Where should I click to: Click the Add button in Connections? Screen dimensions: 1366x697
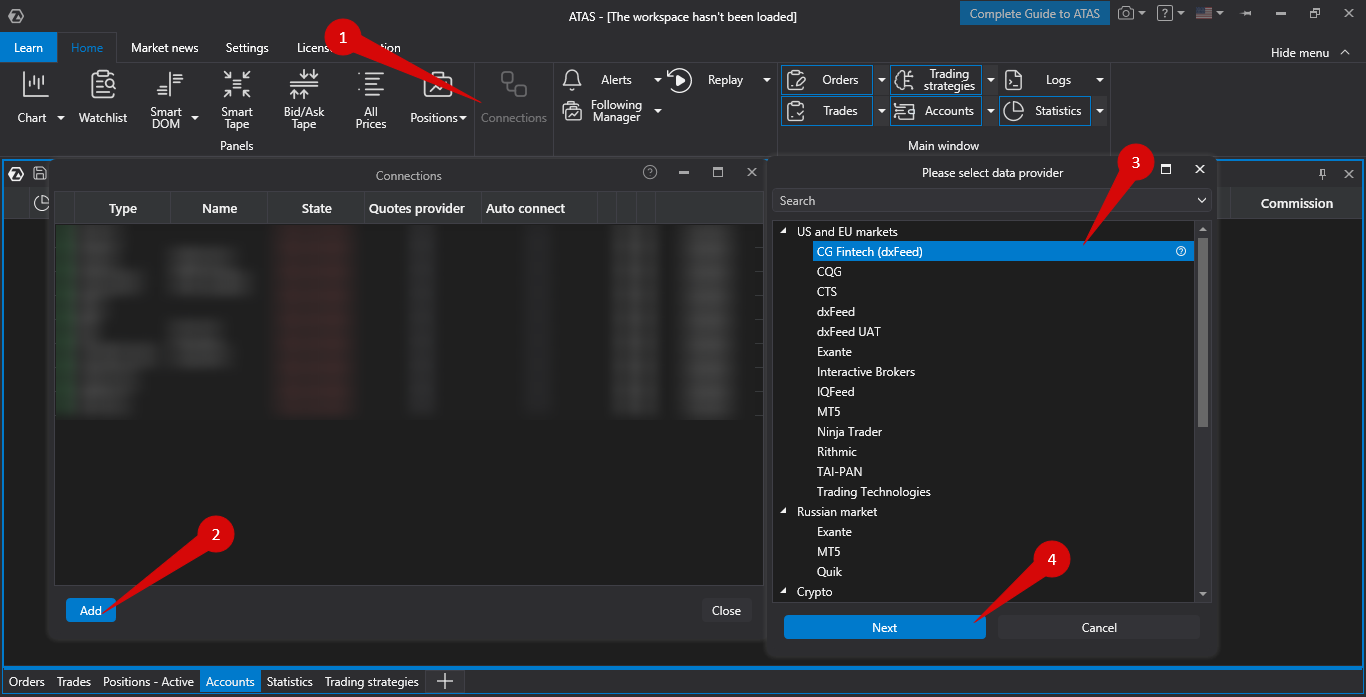[91, 610]
